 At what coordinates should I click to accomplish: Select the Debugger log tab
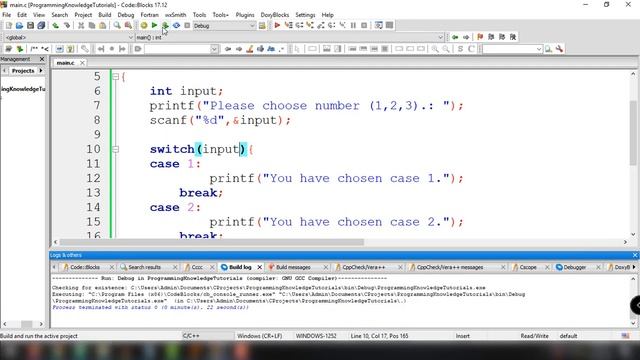click(x=575, y=267)
